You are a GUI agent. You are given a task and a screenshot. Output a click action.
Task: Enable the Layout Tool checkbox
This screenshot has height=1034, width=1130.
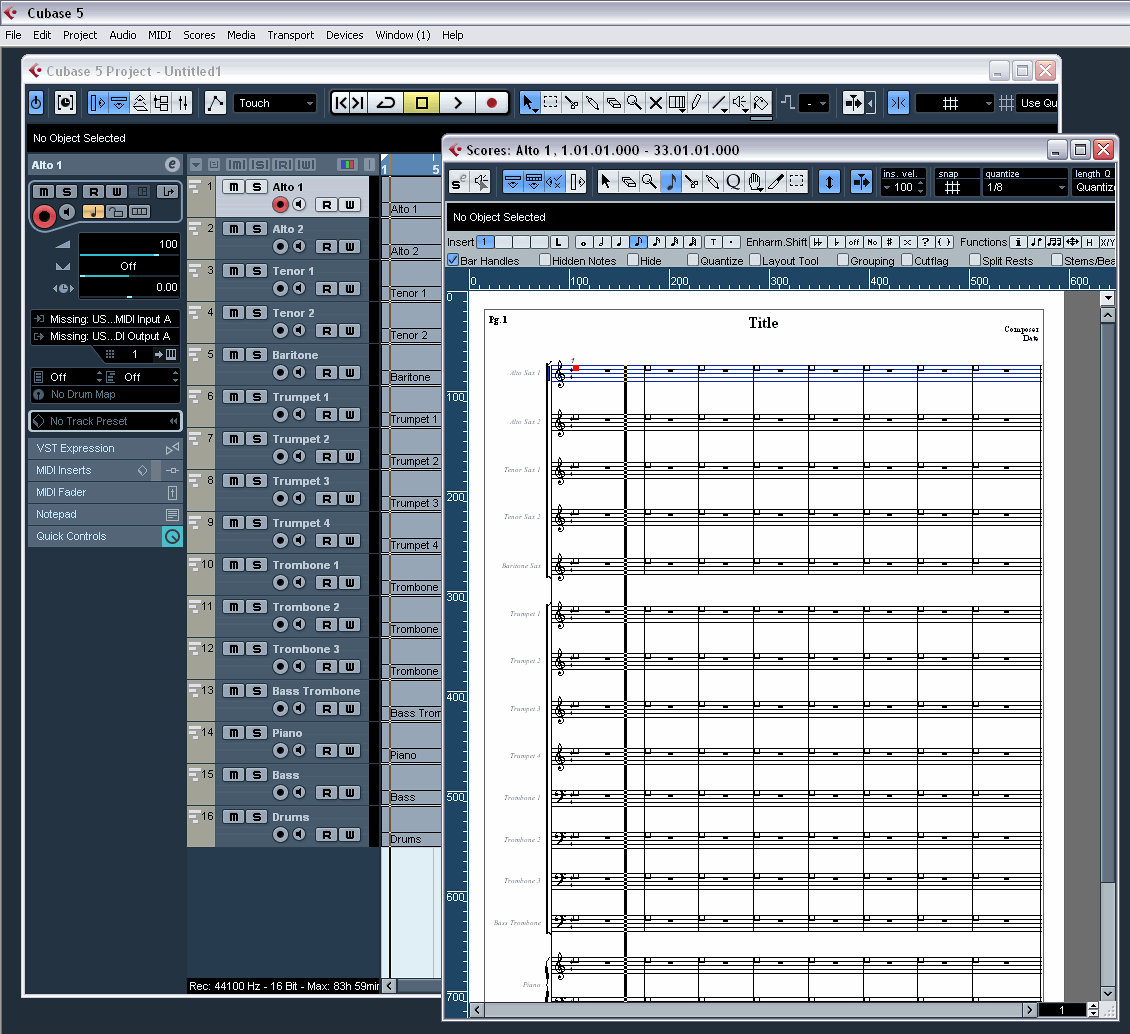pyautogui.click(x=755, y=260)
